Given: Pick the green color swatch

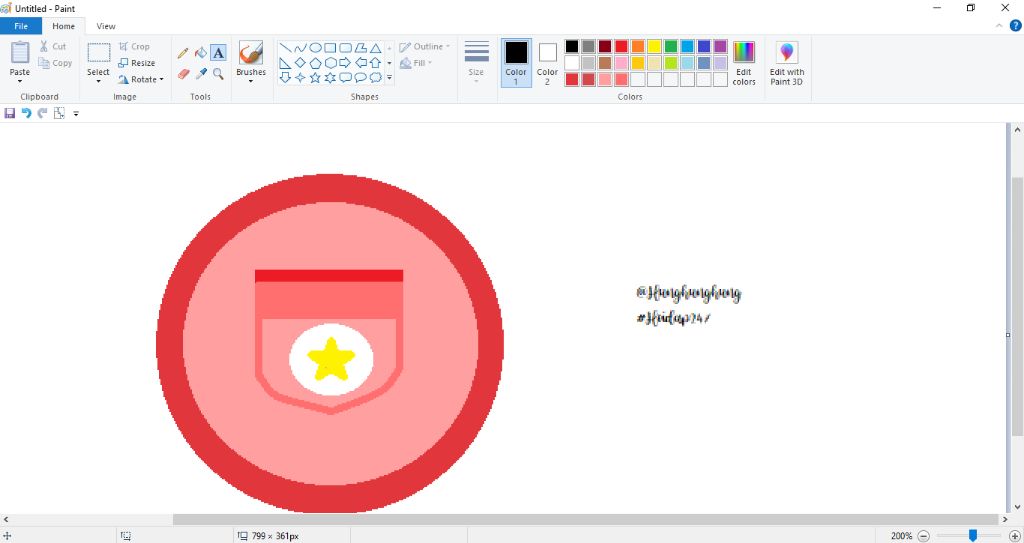Looking at the screenshot, I should point(671,46).
